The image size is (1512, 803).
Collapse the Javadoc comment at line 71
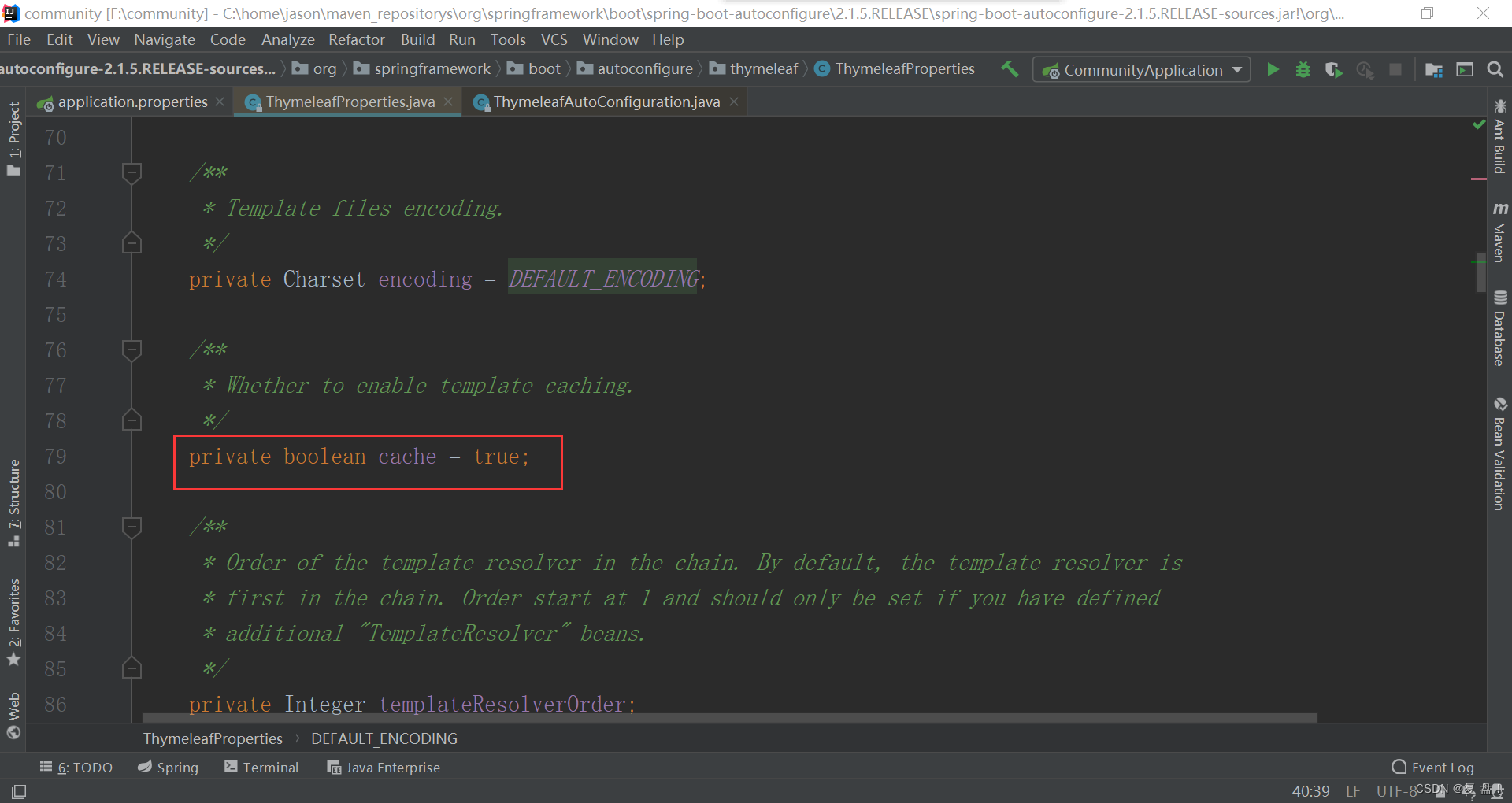point(132,172)
